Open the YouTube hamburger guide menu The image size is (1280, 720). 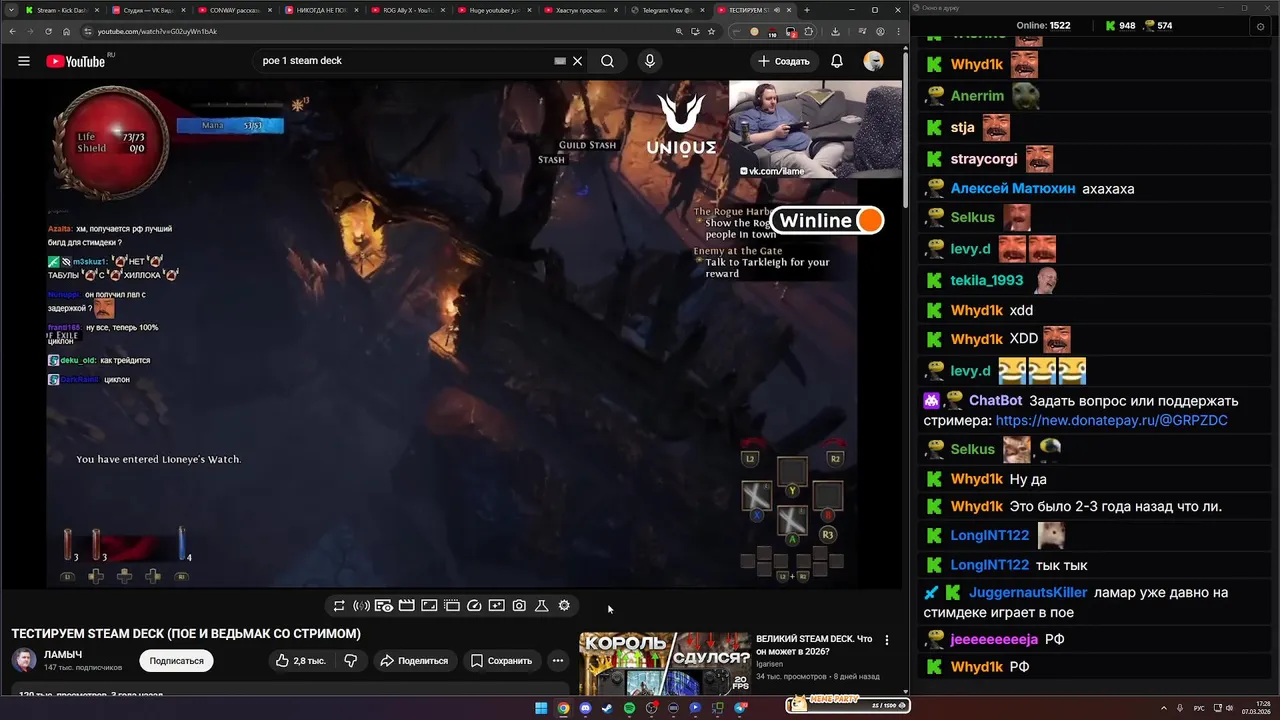click(x=23, y=61)
